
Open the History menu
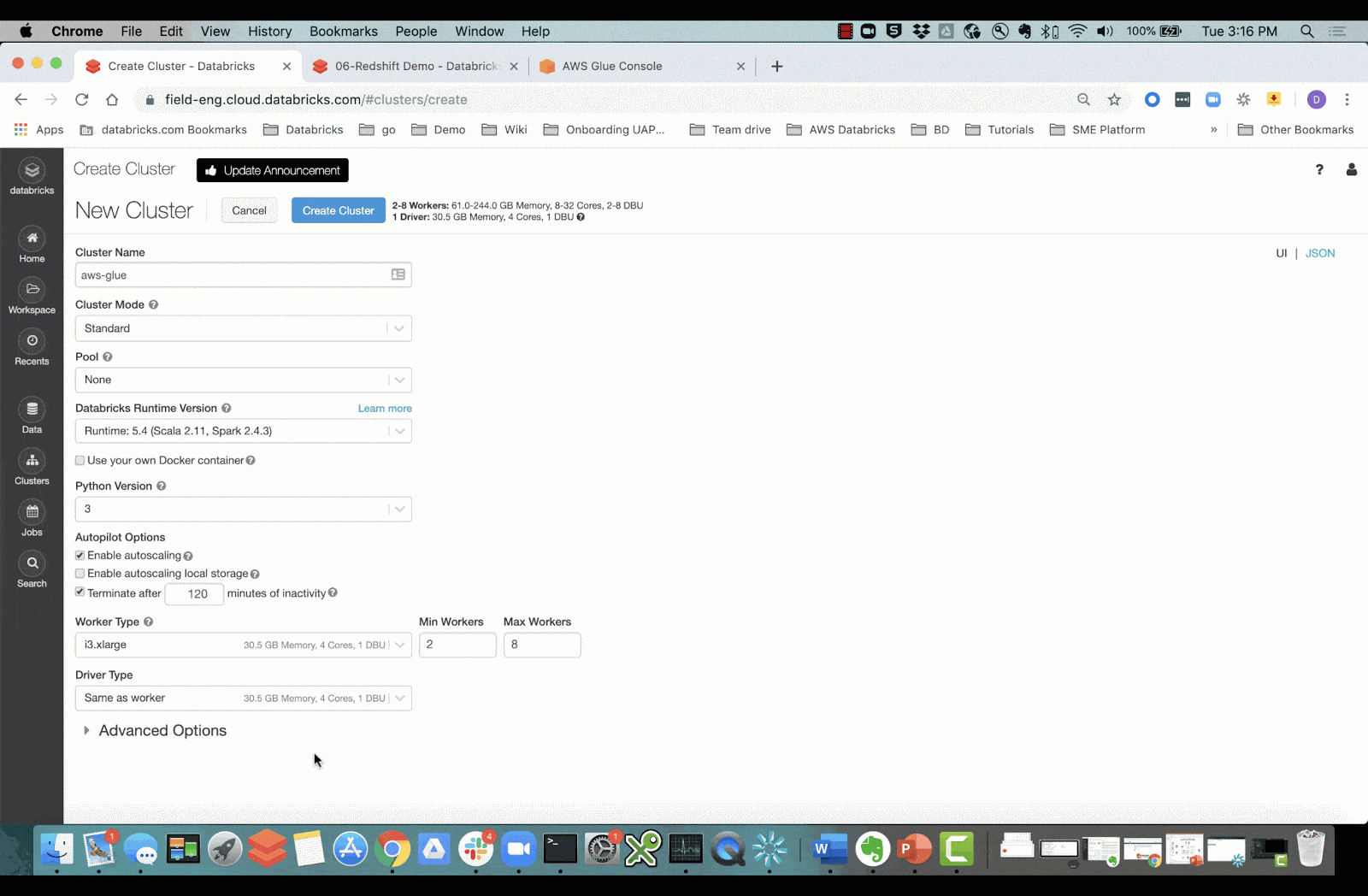coord(269,31)
